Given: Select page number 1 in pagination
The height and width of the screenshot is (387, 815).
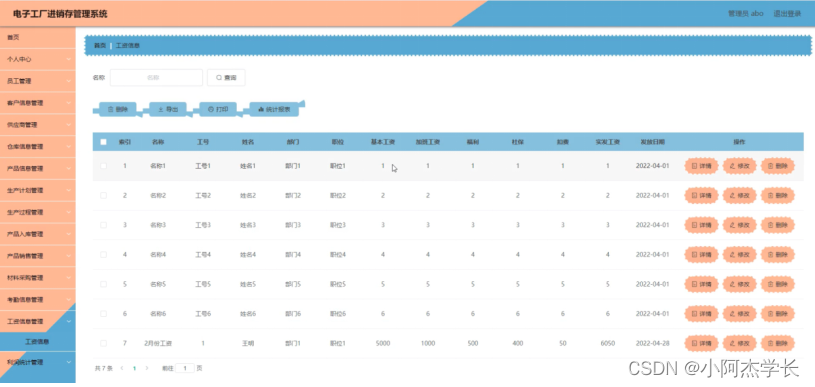Looking at the screenshot, I should tap(134, 368).
